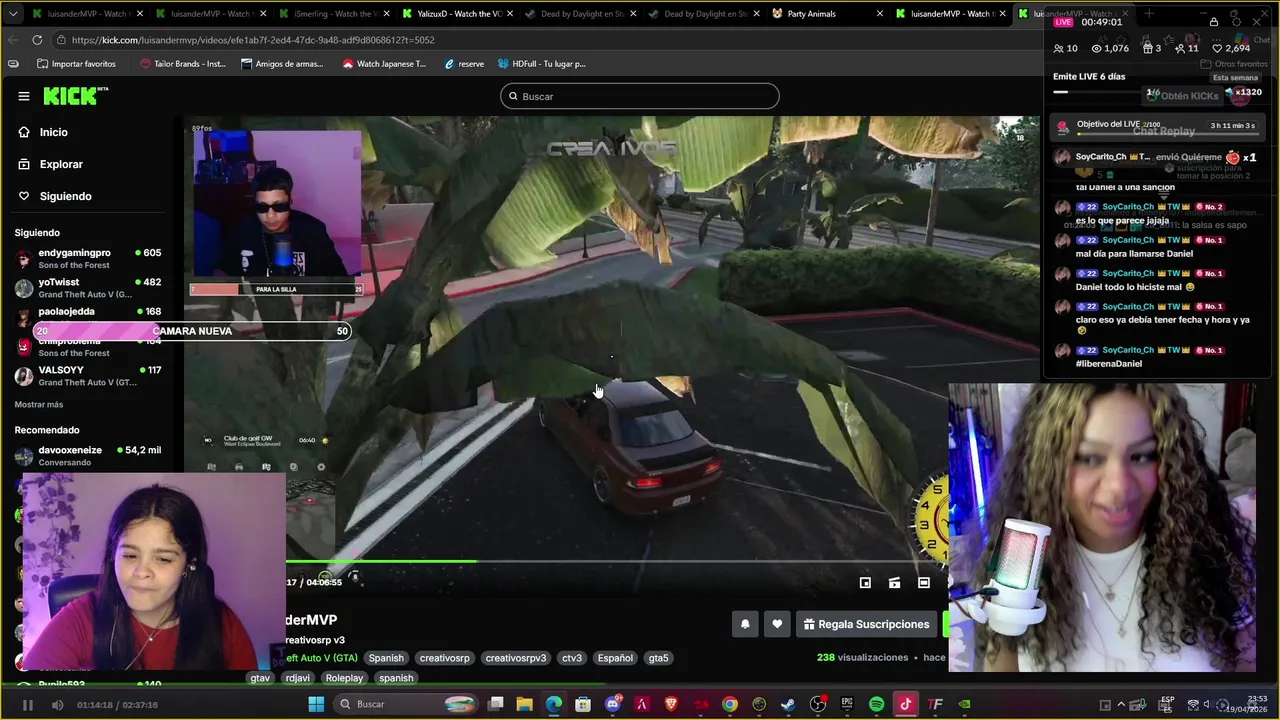Open Epic Games from taskbar
The height and width of the screenshot is (720, 1280).
tap(847, 704)
